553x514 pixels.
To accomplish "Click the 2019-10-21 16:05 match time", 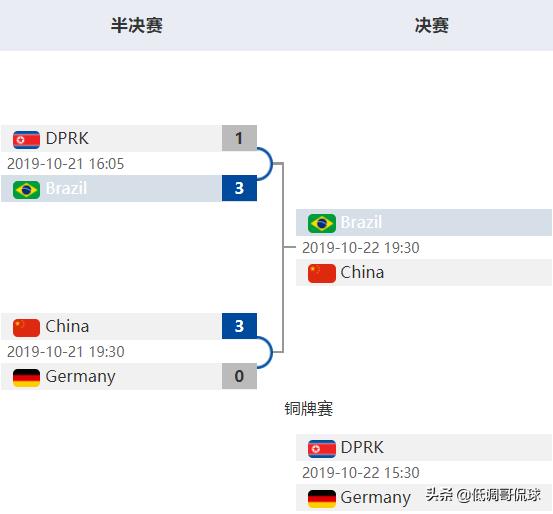I will [66, 164].
